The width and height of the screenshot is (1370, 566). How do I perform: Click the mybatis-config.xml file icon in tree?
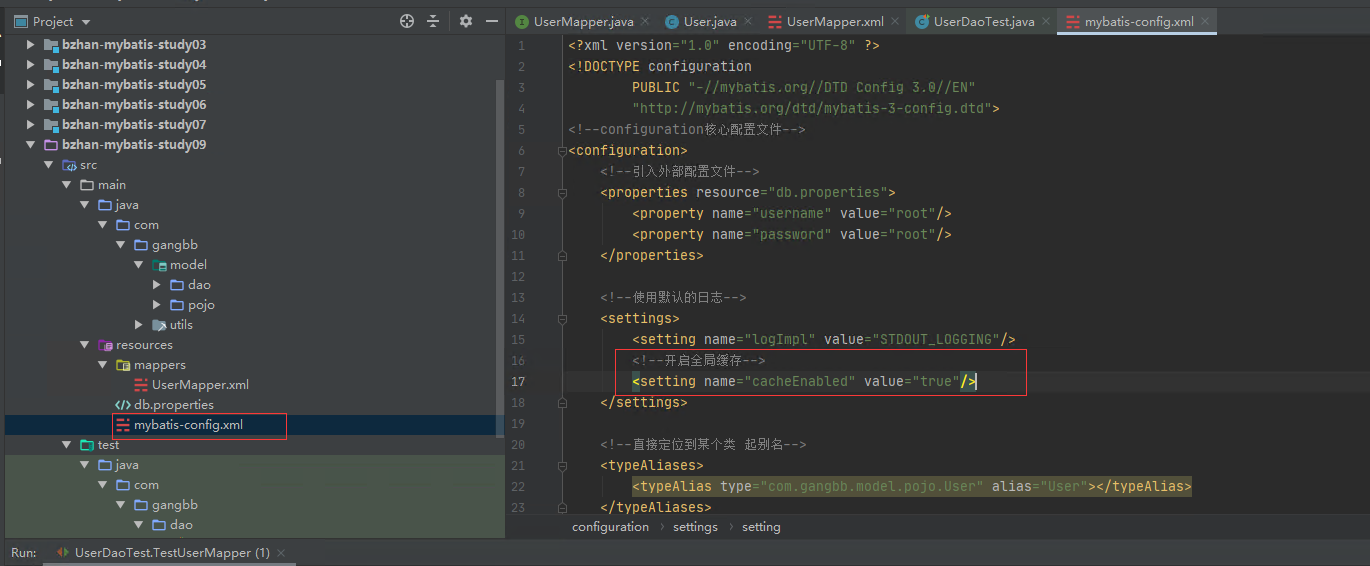pyautogui.click(x=123, y=425)
